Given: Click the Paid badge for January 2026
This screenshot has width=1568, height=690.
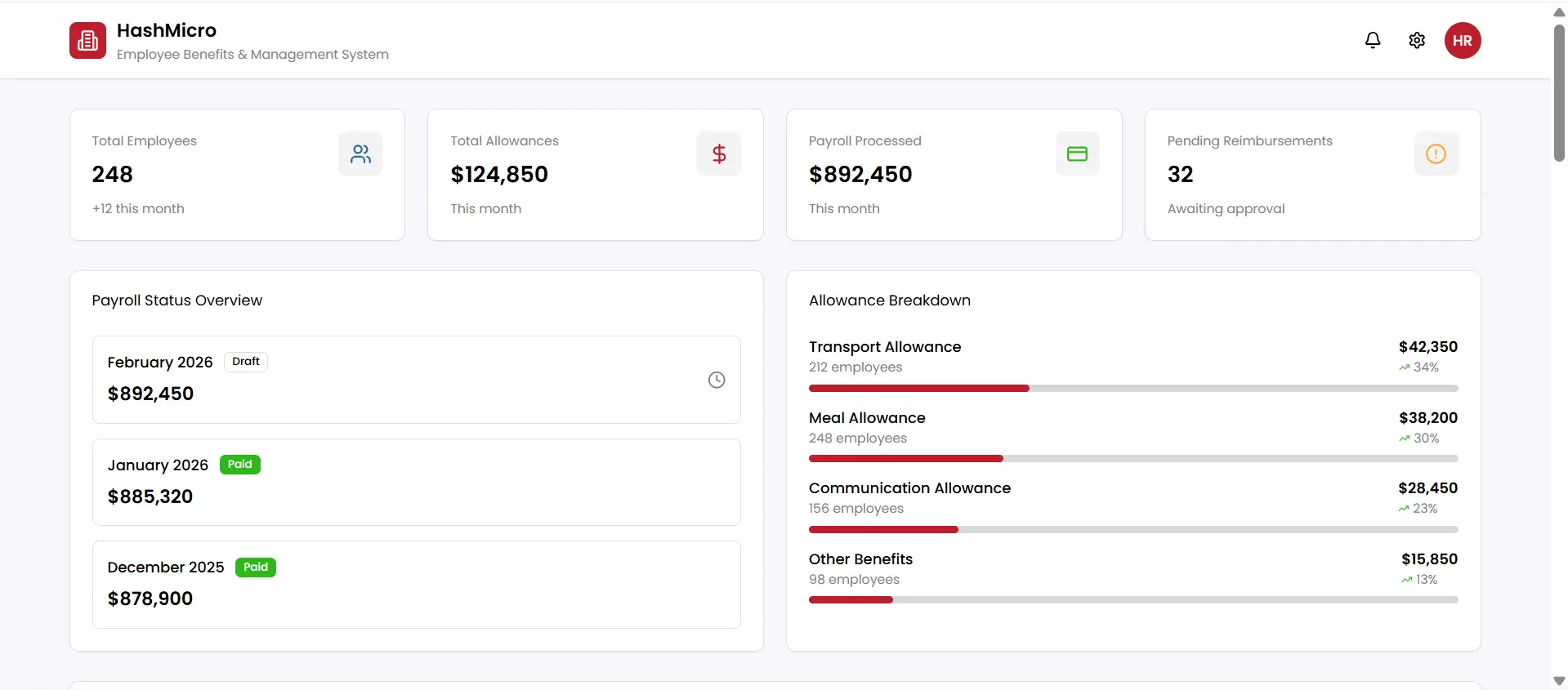Looking at the screenshot, I should 239,465.
